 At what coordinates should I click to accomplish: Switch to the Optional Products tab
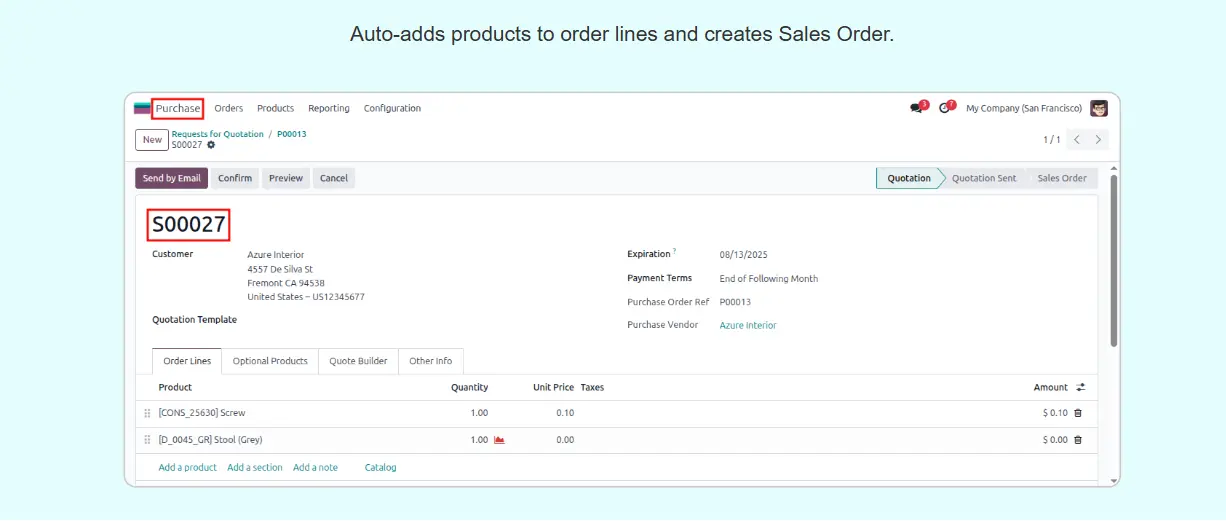[x=270, y=361]
